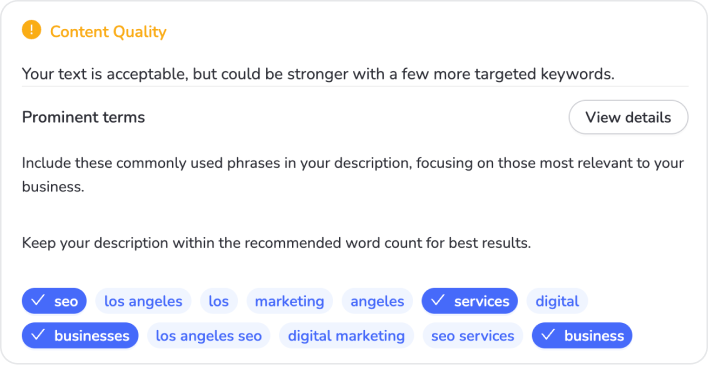708x365 pixels.
Task: Click the orange Content Quality warning icon
Action: click(x=31, y=30)
